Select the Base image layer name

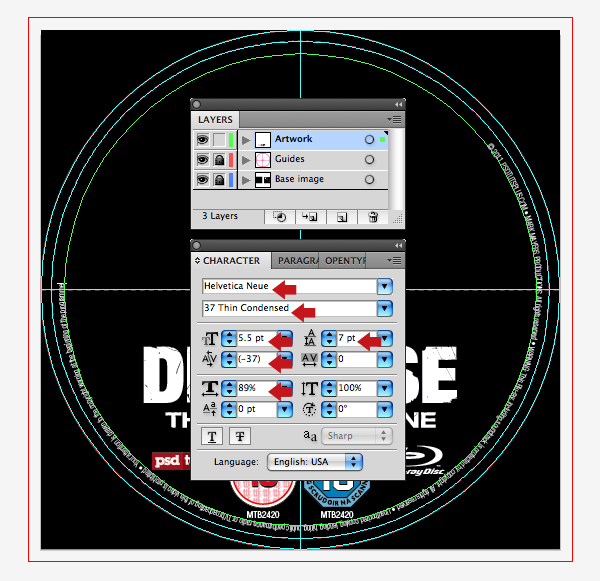point(299,179)
